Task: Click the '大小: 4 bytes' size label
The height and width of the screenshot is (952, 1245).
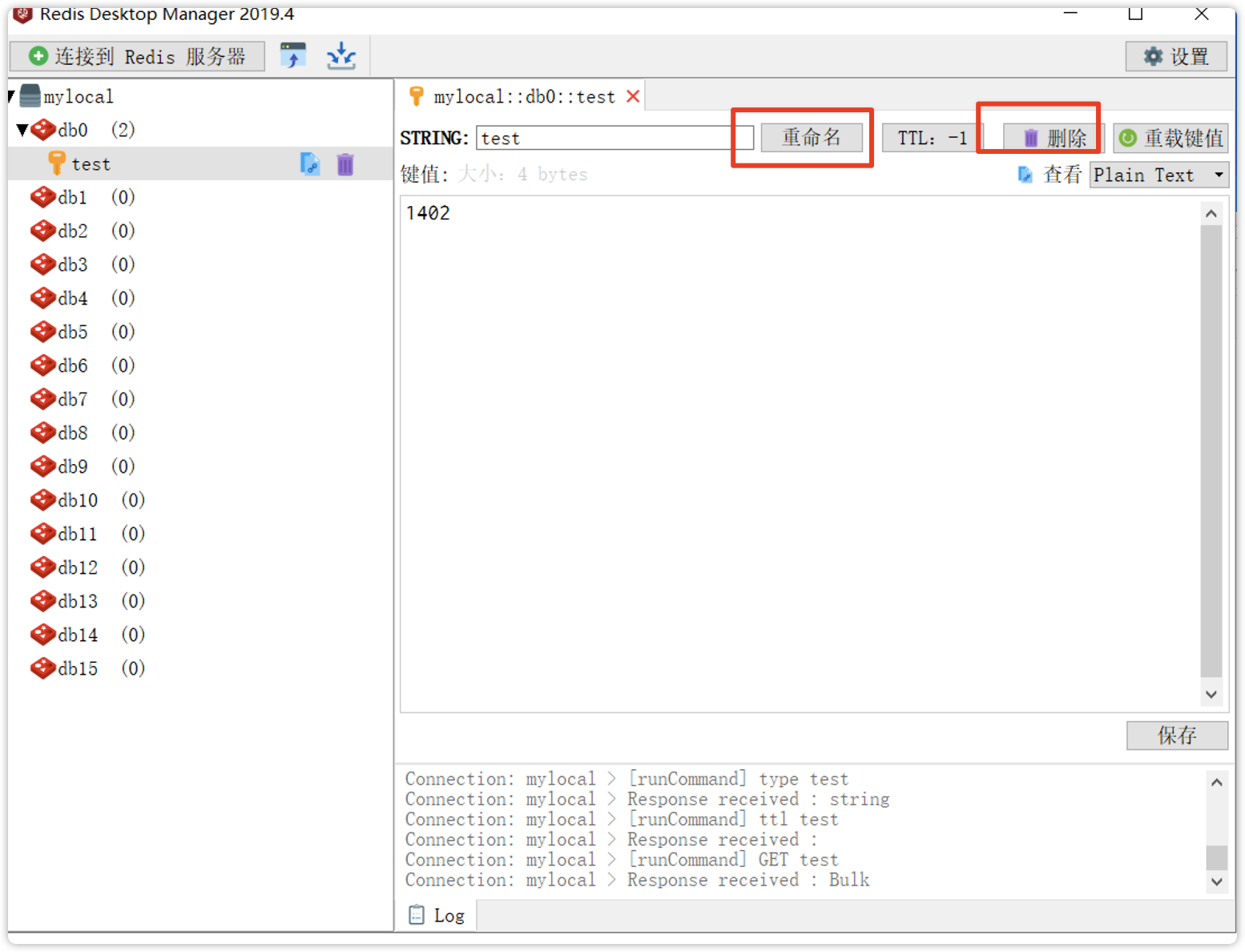Action: click(x=522, y=175)
